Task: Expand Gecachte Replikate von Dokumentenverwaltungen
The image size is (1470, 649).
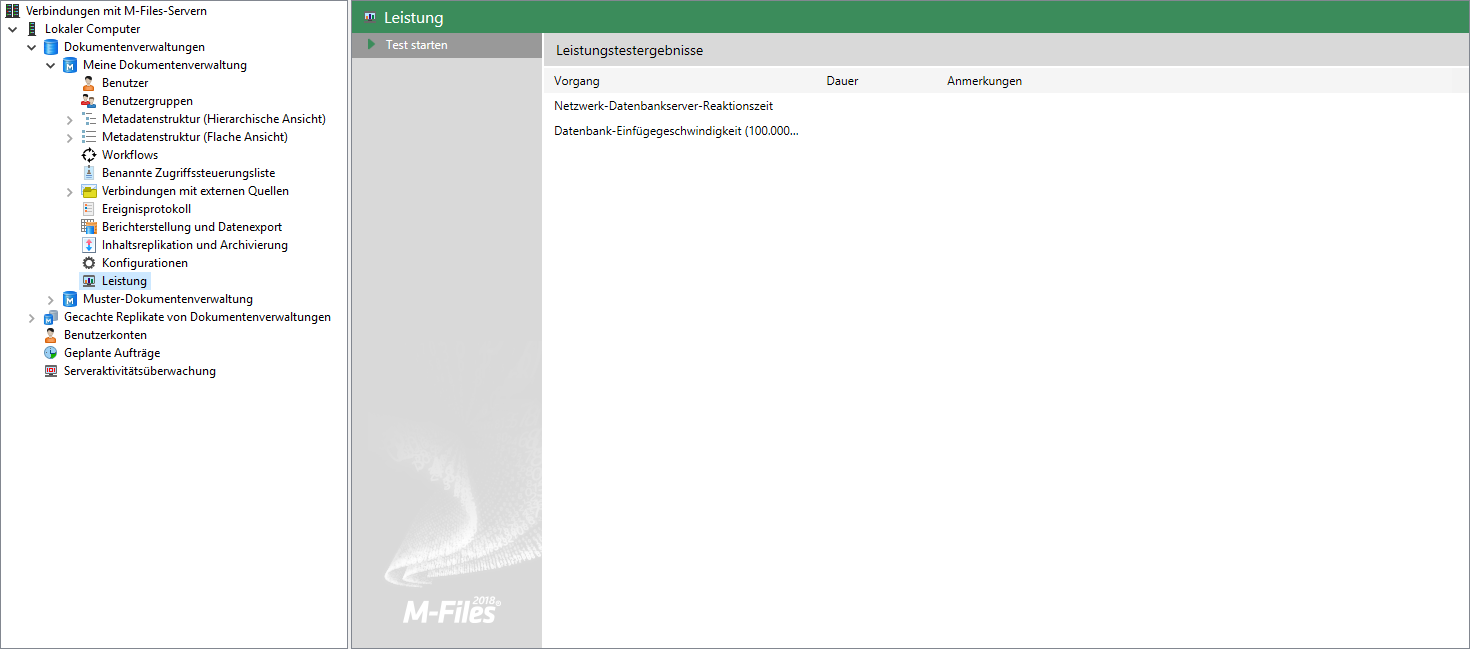Action: pos(32,318)
